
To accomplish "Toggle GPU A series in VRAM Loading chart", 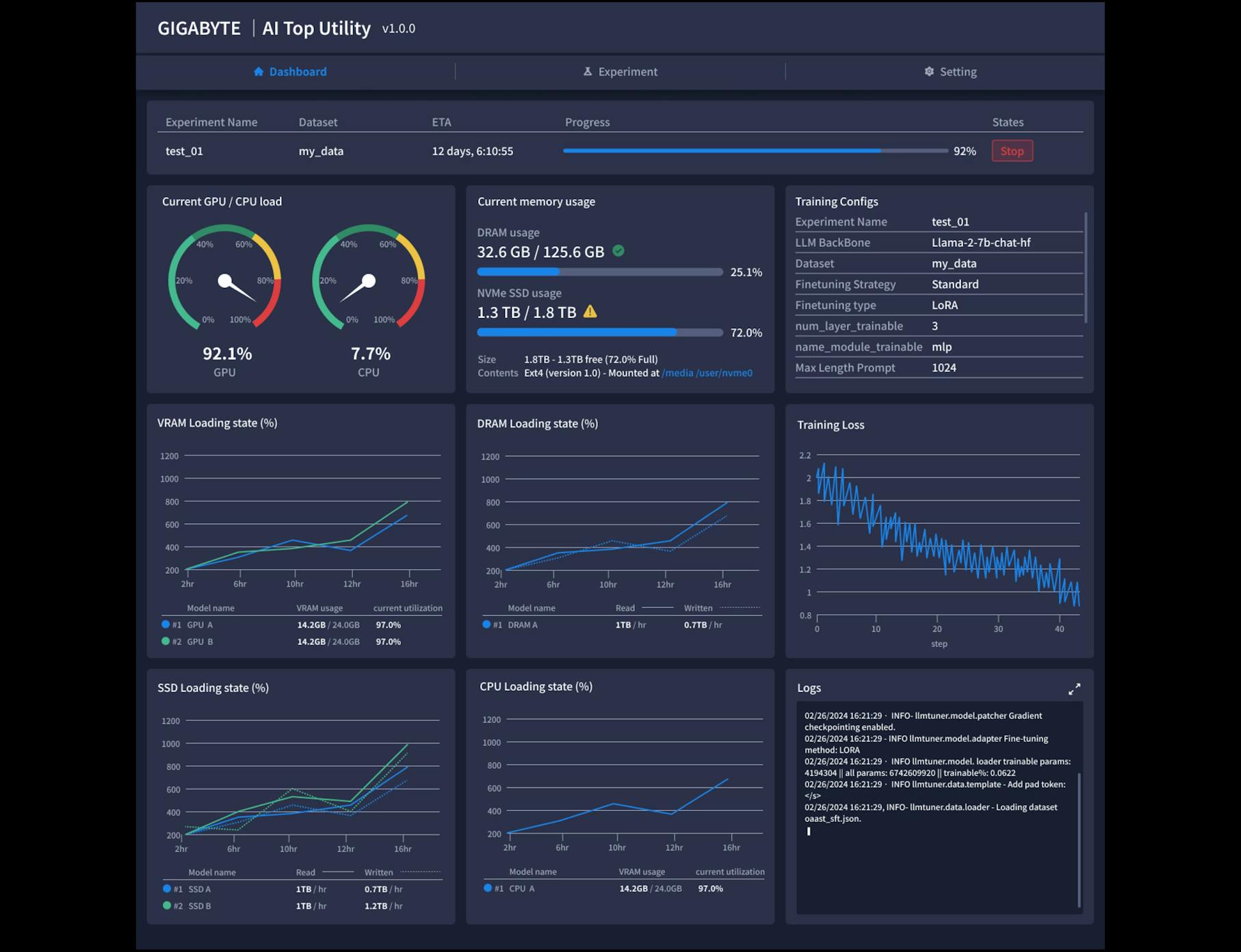I will click(165, 624).
